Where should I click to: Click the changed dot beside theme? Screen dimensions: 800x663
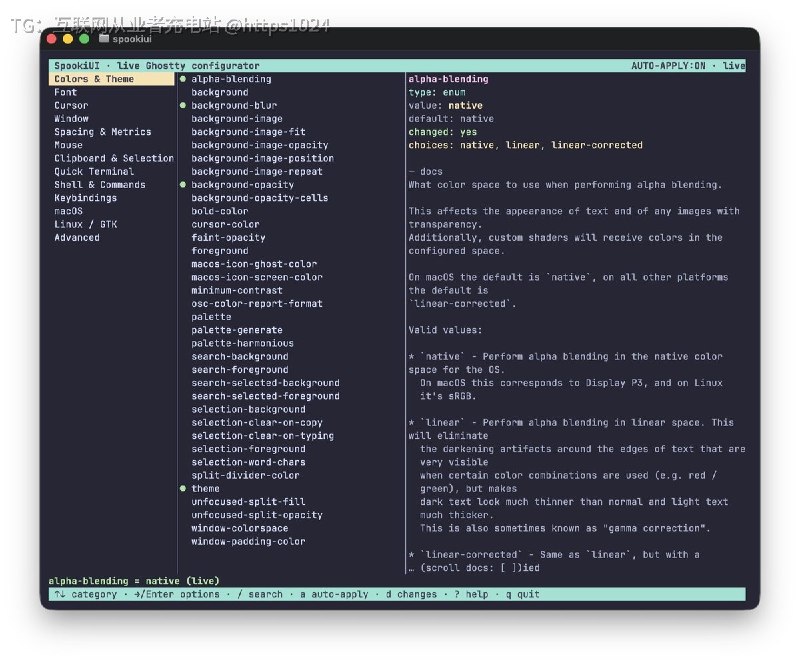pyautogui.click(x=183, y=488)
